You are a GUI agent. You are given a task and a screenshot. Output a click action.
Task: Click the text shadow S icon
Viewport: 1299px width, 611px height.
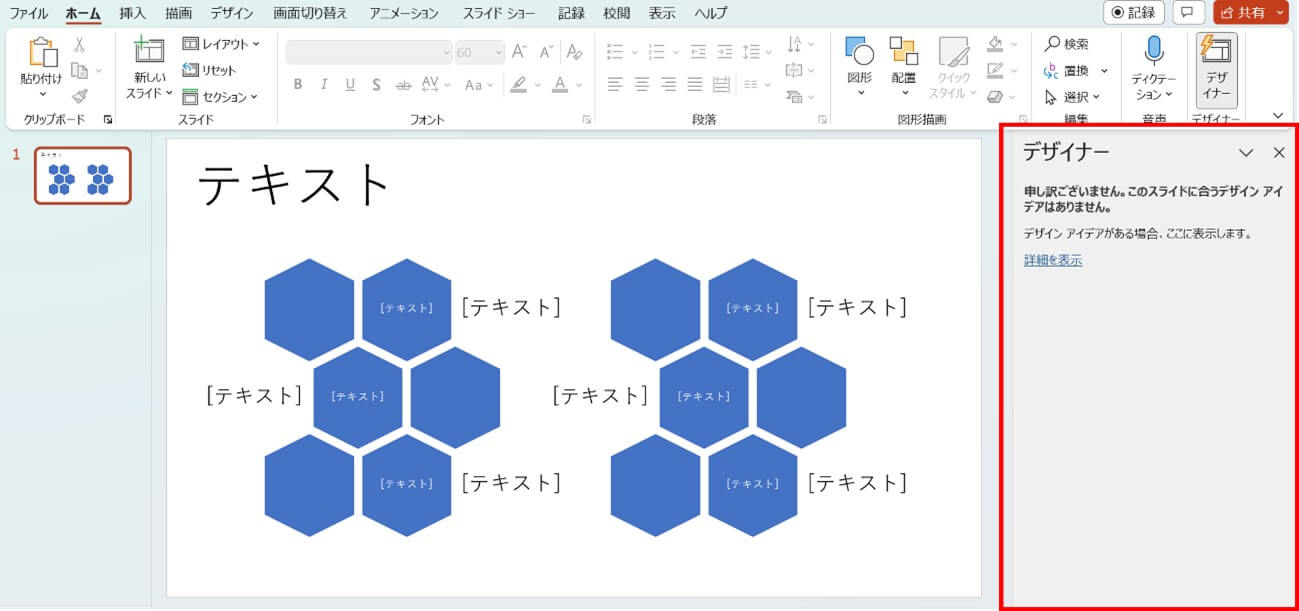(376, 85)
